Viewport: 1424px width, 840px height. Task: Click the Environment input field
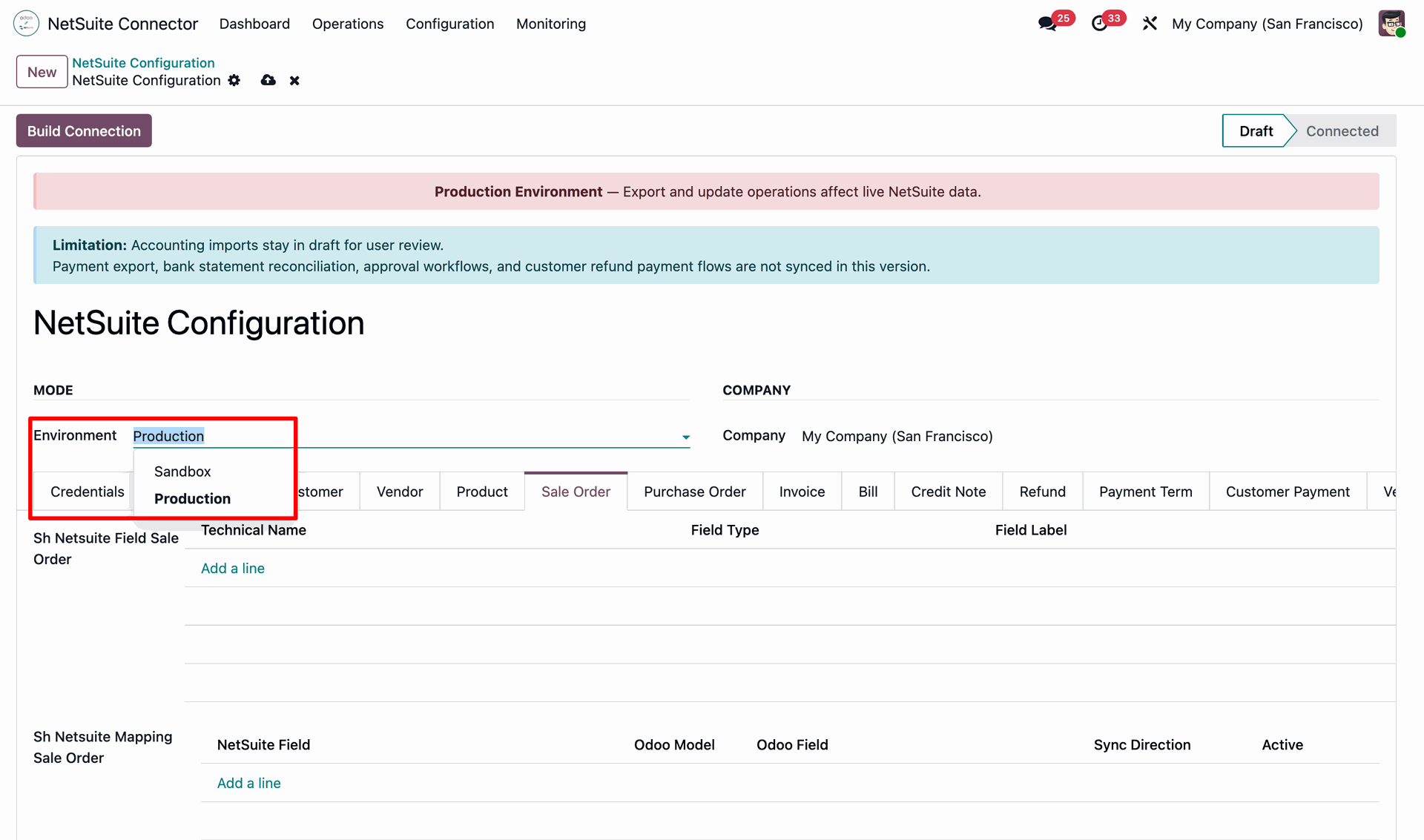[x=411, y=436]
